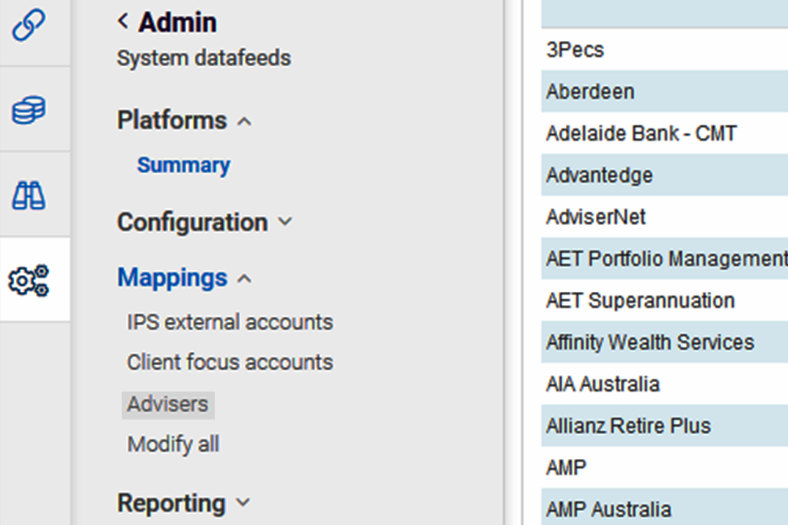The width and height of the screenshot is (788, 525).
Task: Click the System datafeeds subtitle
Action: click(204, 58)
